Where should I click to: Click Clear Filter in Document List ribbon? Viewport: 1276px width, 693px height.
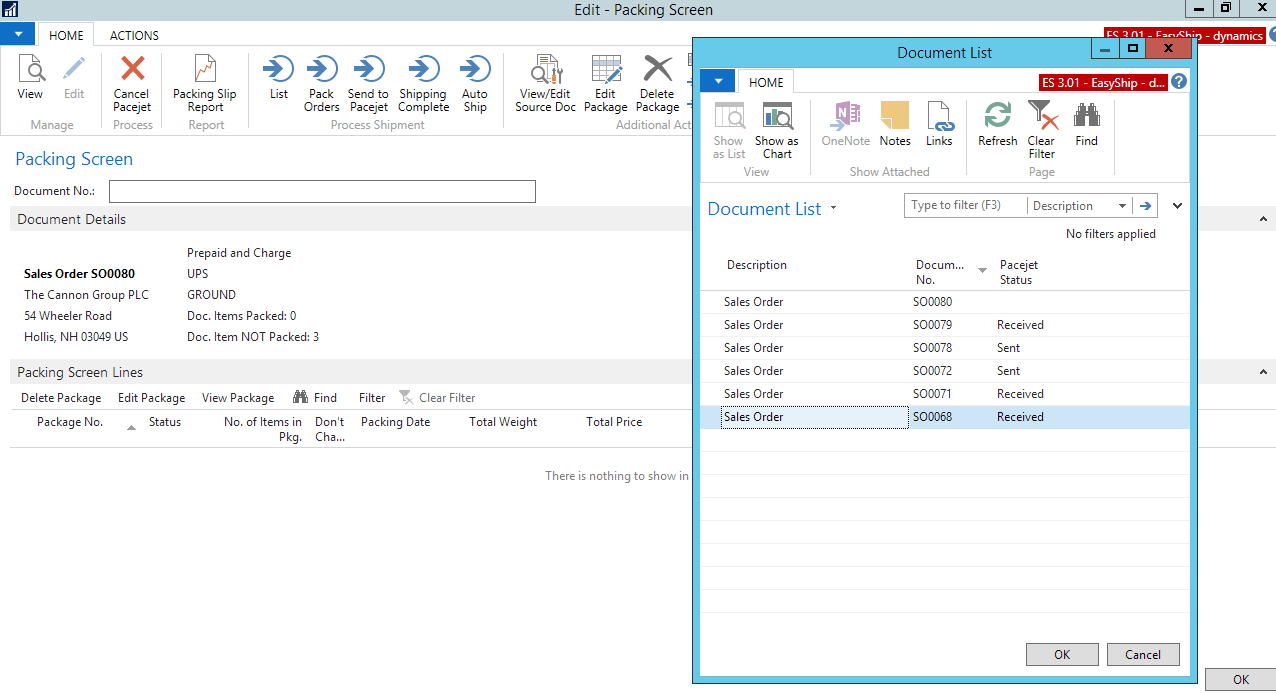(1042, 130)
